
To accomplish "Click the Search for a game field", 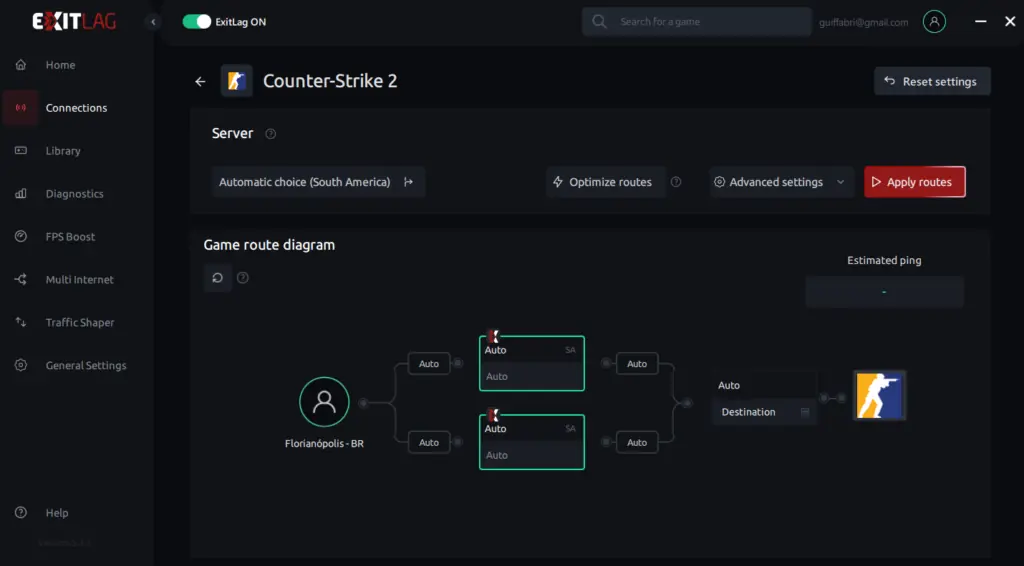I will tap(696, 22).
